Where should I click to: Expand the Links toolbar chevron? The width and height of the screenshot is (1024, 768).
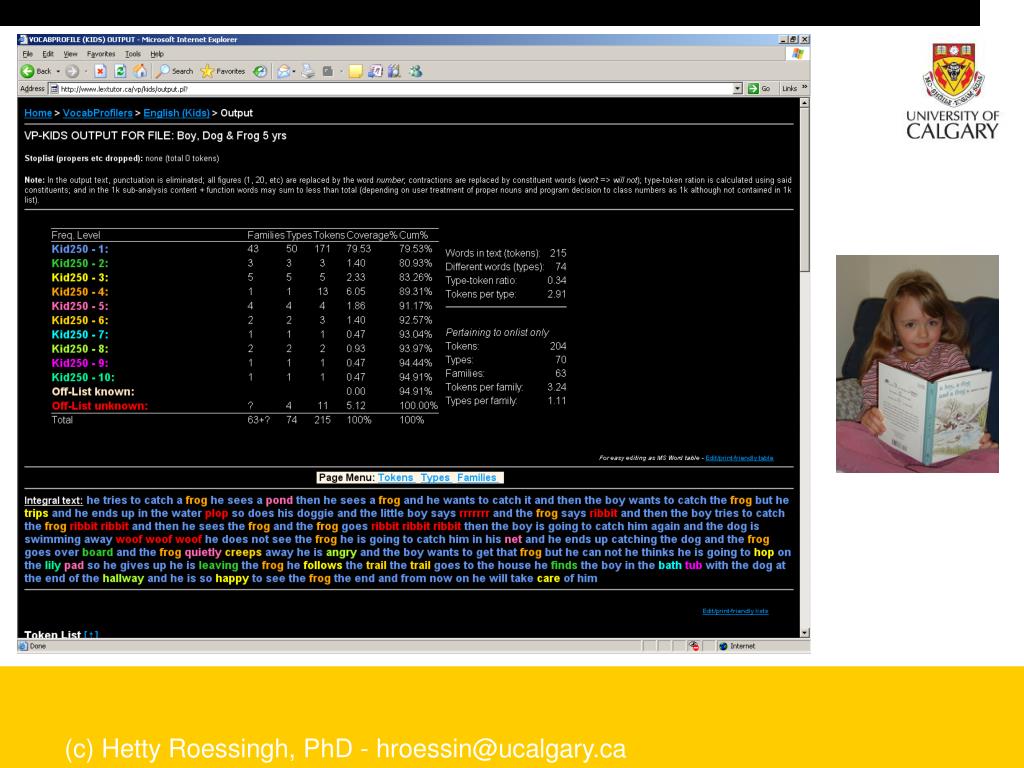(x=803, y=88)
